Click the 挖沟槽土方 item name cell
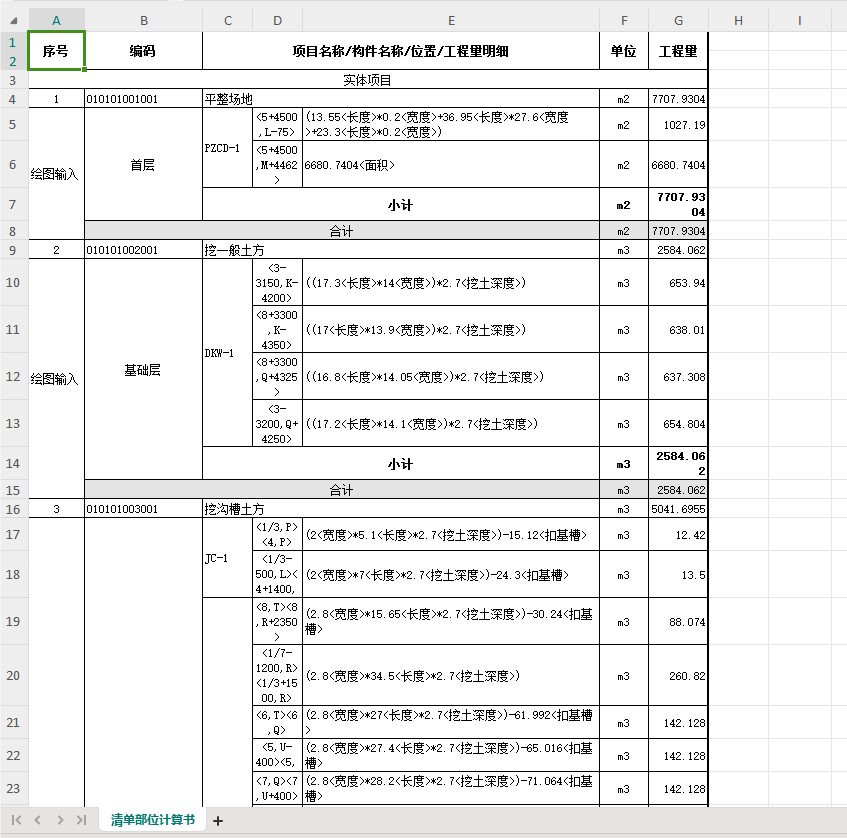The height and width of the screenshot is (838, 847). [401, 508]
